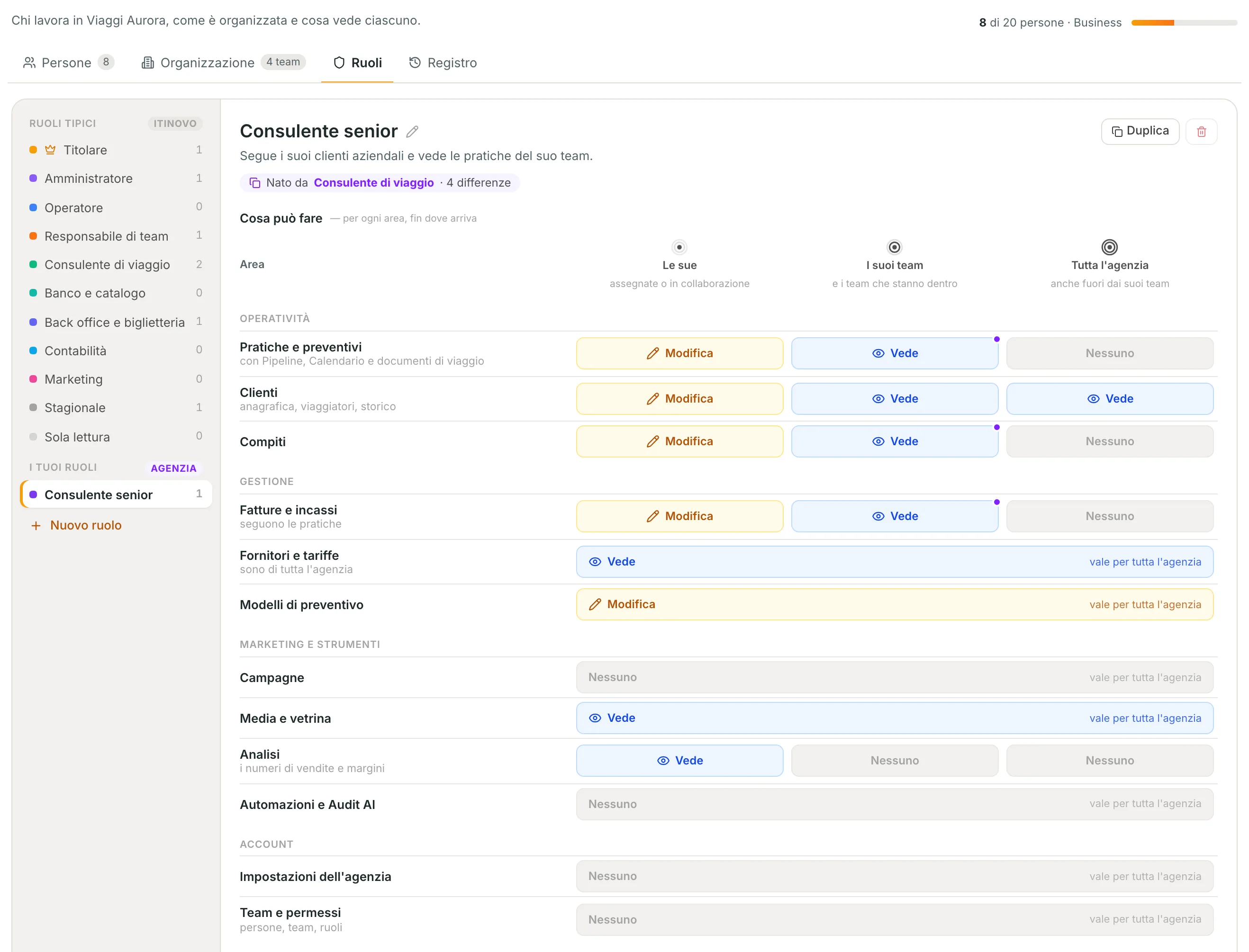1249x952 pixels.
Task: Open the Registro tab
Action: (x=443, y=63)
